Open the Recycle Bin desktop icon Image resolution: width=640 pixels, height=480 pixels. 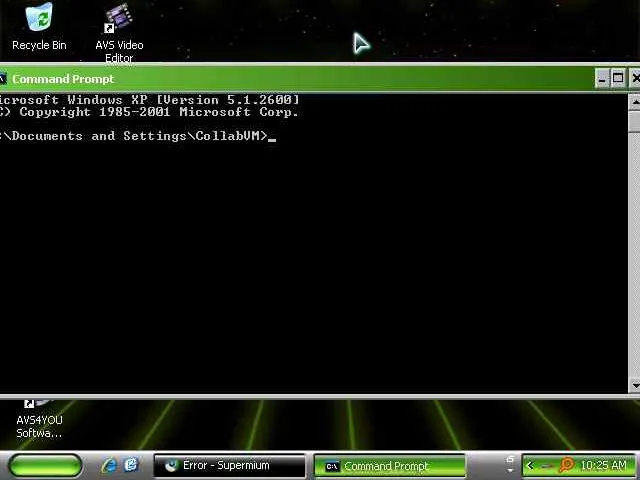39,27
